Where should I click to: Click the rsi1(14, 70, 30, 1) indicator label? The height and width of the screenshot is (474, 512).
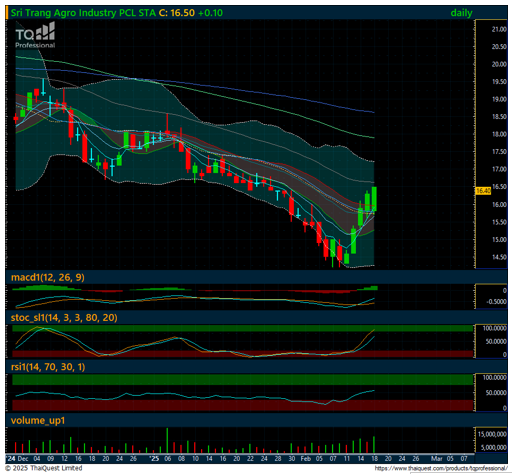pyautogui.click(x=48, y=367)
